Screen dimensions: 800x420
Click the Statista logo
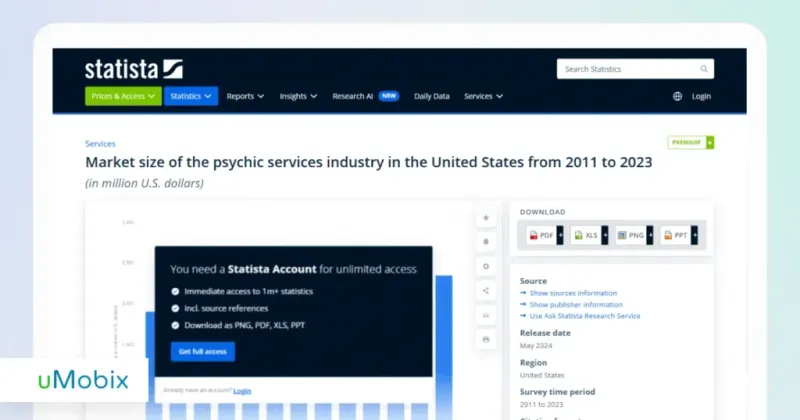[x=134, y=69]
